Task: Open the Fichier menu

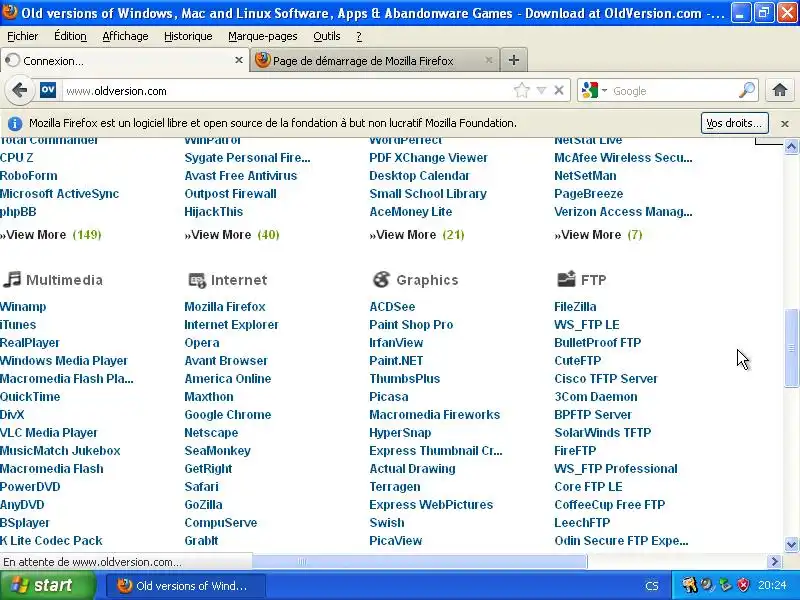Action: point(22,36)
